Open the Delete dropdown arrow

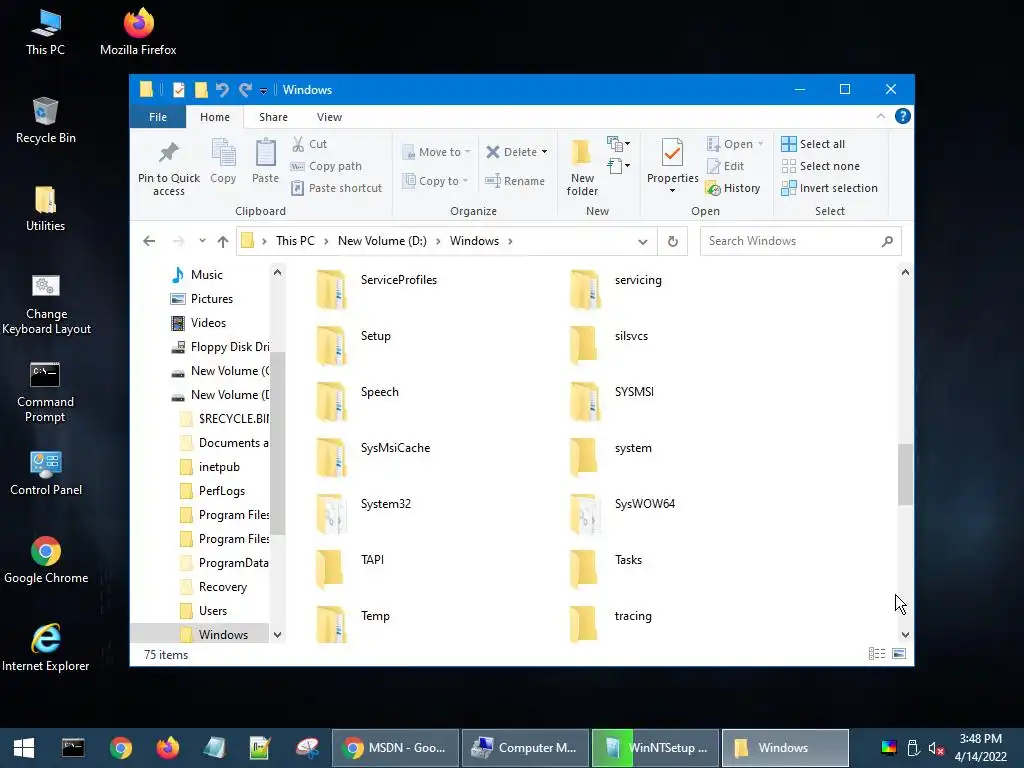click(x=544, y=152)
